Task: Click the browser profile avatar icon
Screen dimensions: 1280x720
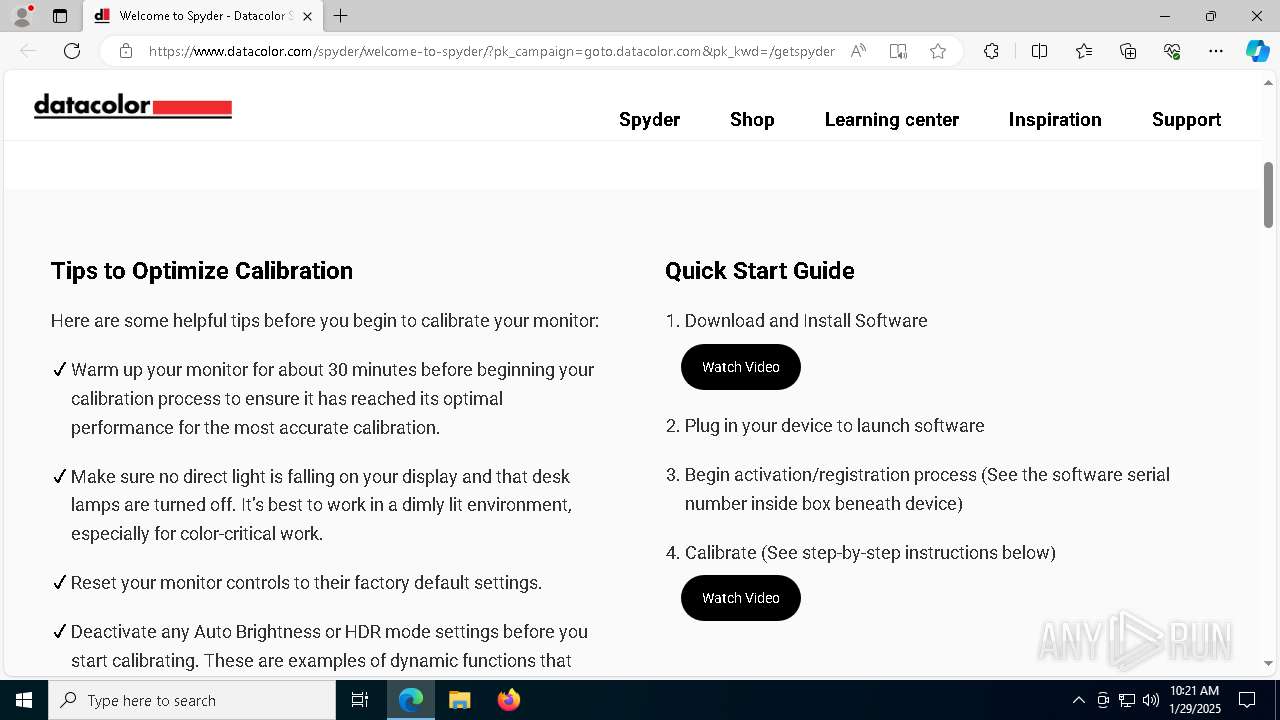Action: 22,16
